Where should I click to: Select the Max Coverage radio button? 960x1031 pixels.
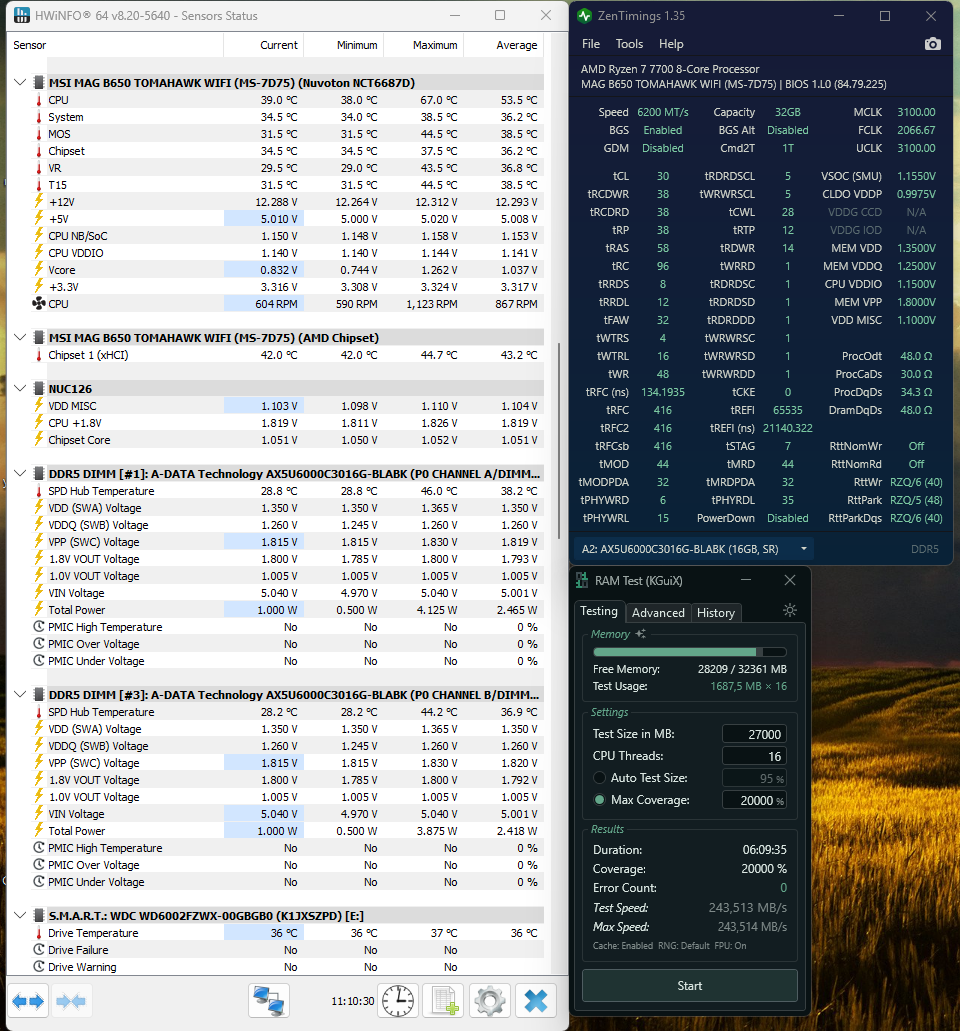pyautogui.click(x=599, y=800)
